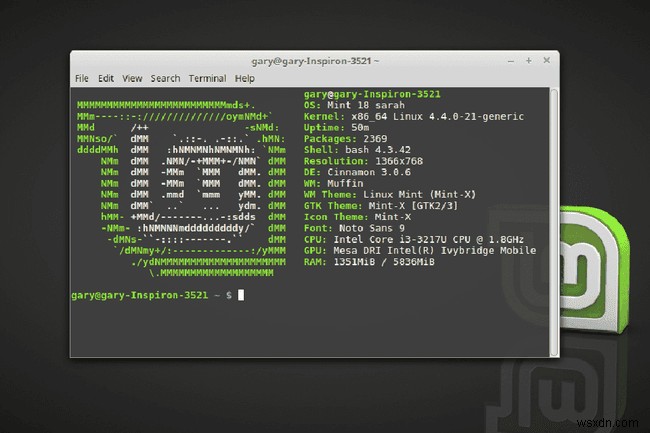Maximize the terminal window with plus icon

point(529,61)
